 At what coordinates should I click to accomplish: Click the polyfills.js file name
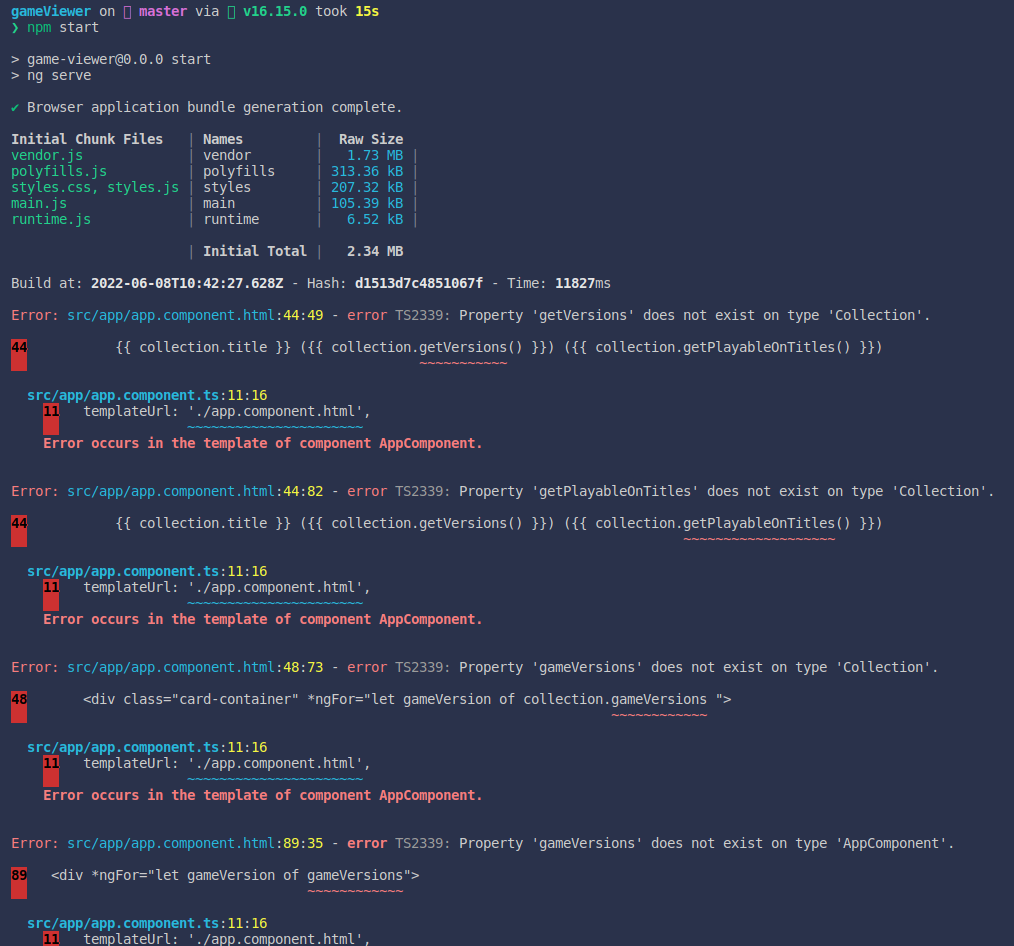coord(59,171)
